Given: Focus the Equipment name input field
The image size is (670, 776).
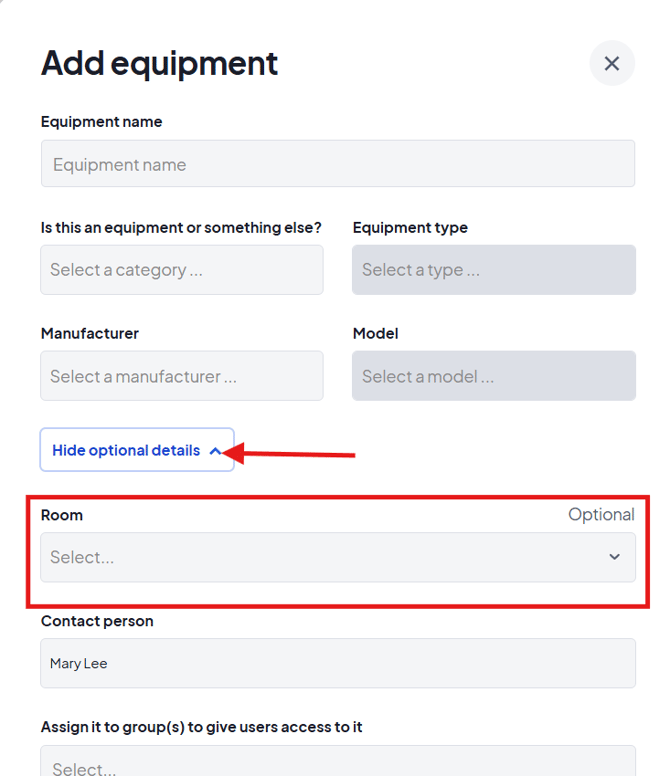Looking at the screenshot, I should click(x=337, y=164).
